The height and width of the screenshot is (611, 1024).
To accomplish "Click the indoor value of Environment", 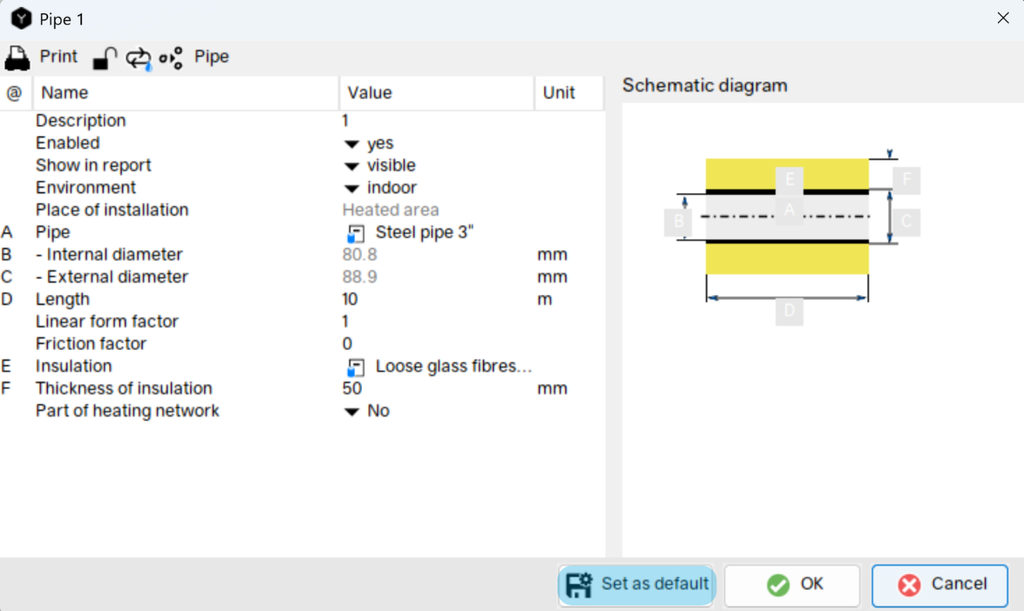I will pyautogui.click(x=392, y=188).
